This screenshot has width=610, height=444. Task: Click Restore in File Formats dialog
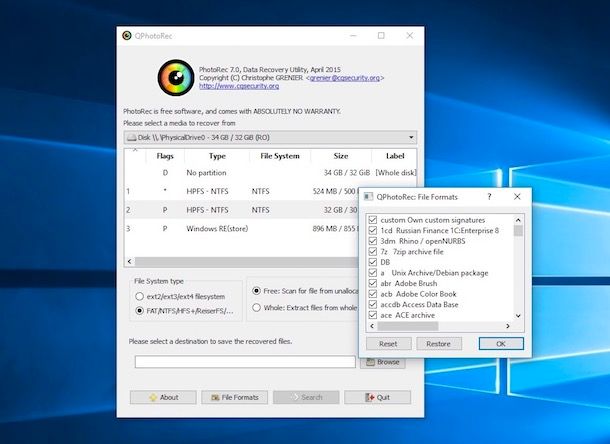tap(439, 344)
